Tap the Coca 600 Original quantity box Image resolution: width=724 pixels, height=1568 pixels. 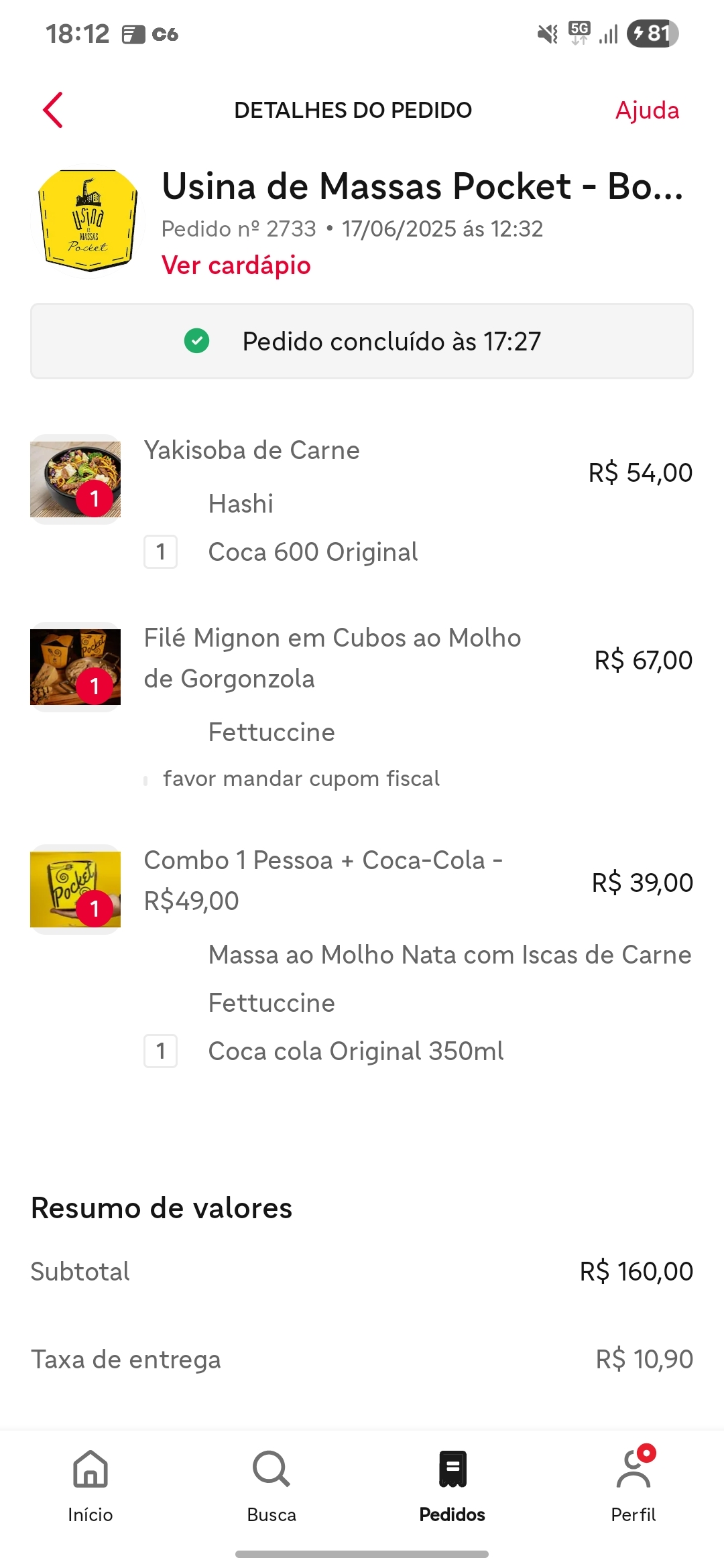pyautogui.click(x=161, y=552)
